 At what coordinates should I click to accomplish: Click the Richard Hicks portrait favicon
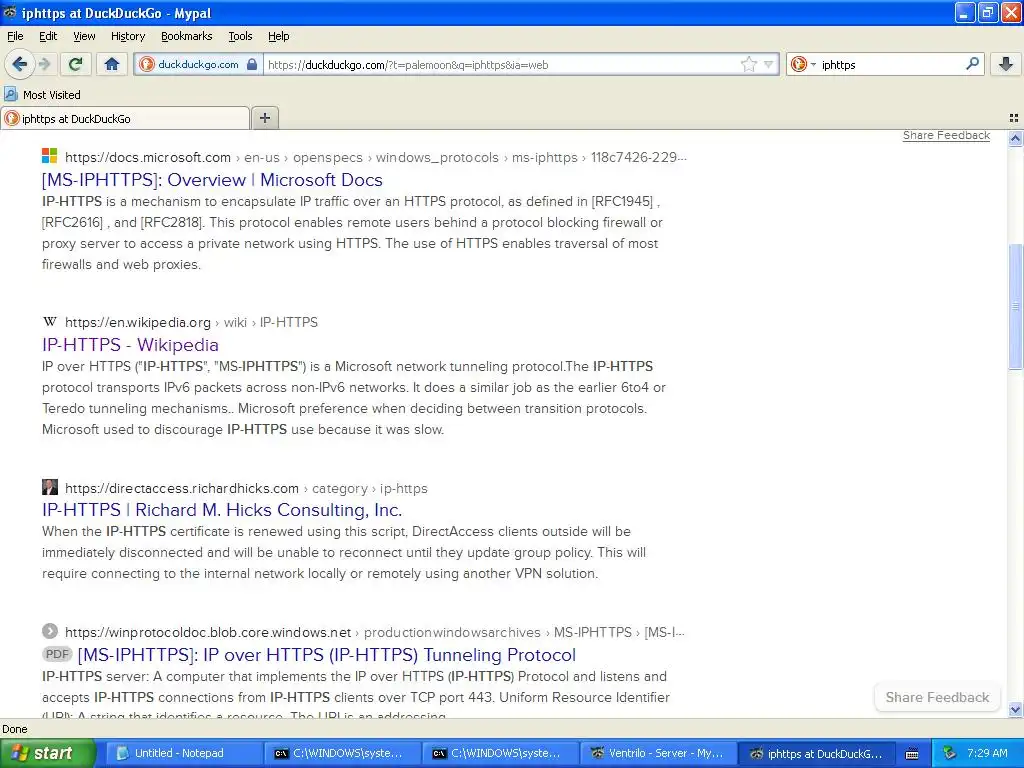coord(50,487)
